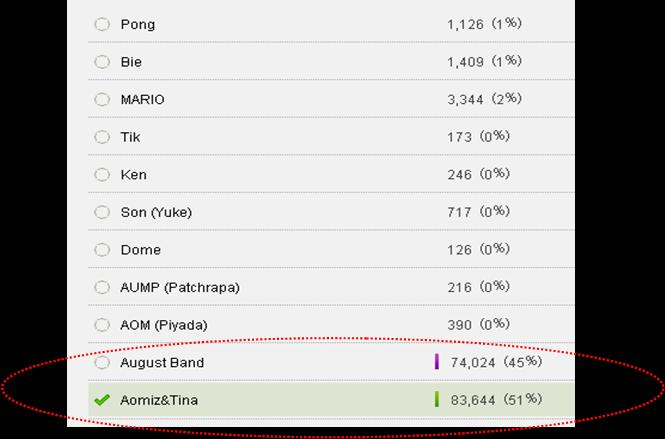Choose the MARIO poll option

point(102,100)
